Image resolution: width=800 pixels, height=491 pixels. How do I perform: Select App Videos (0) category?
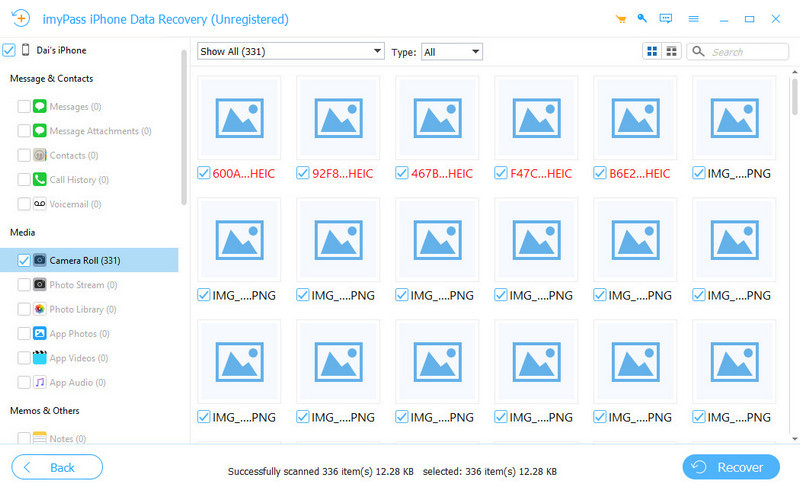click(79, 358)
